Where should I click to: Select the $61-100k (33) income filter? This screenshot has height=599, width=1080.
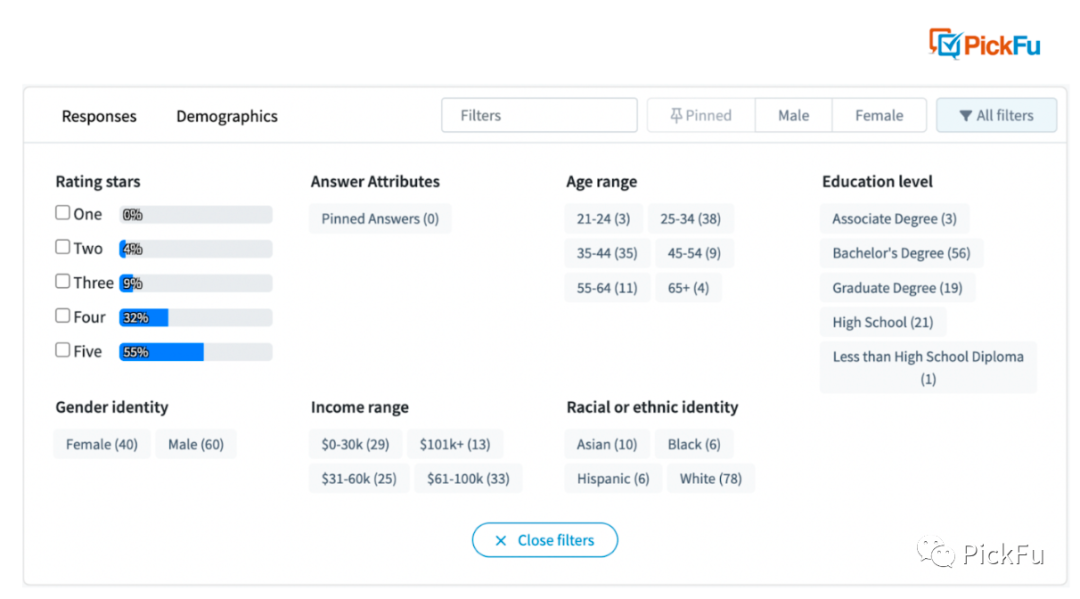point(468,479)
